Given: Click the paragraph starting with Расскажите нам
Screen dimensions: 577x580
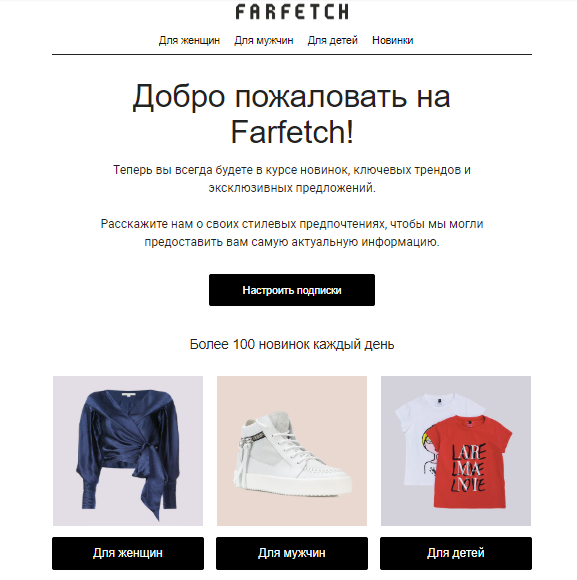Looking at the screenshot, I should (292, 233).
